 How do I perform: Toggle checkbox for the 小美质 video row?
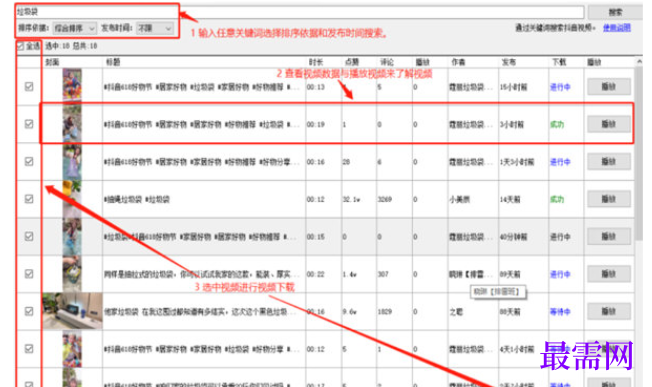[x=29, y=199]
